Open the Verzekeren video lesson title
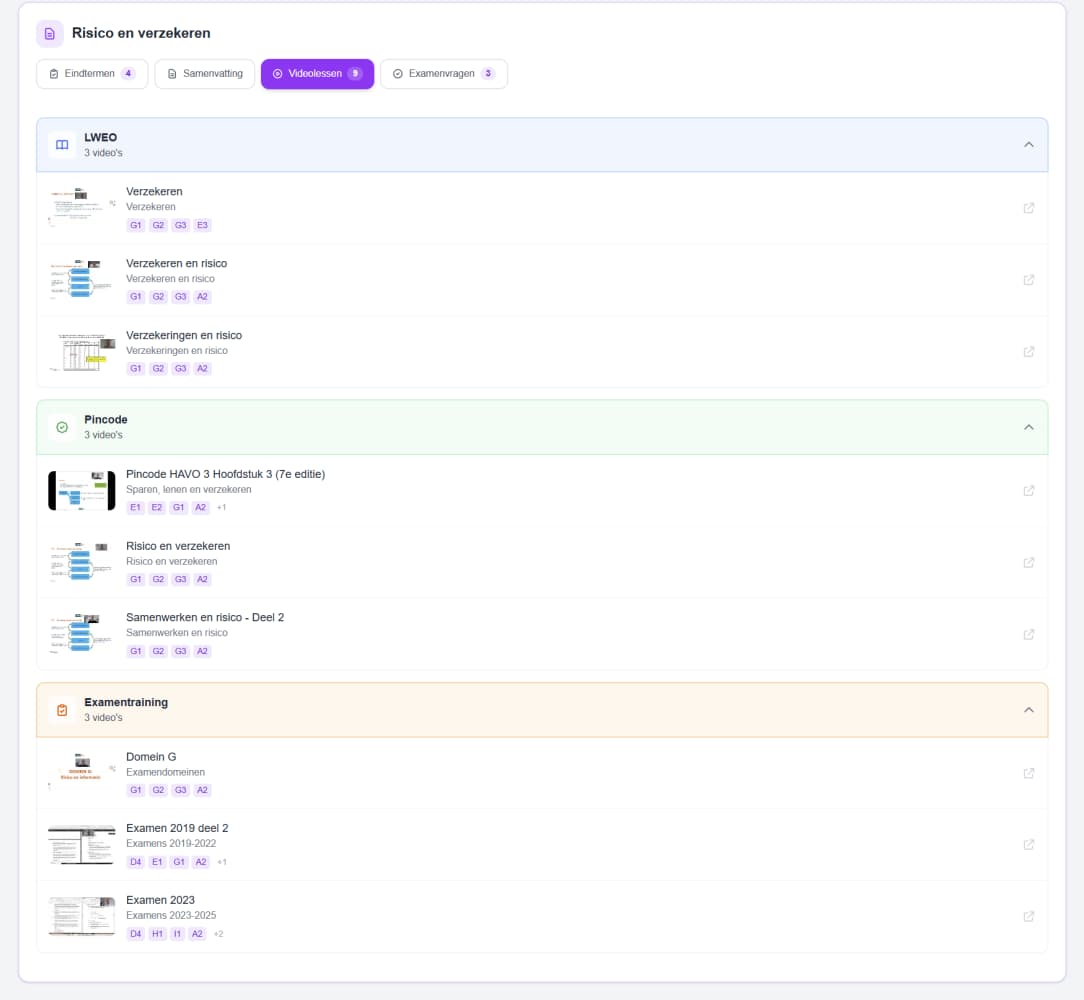 coord(154,192)
